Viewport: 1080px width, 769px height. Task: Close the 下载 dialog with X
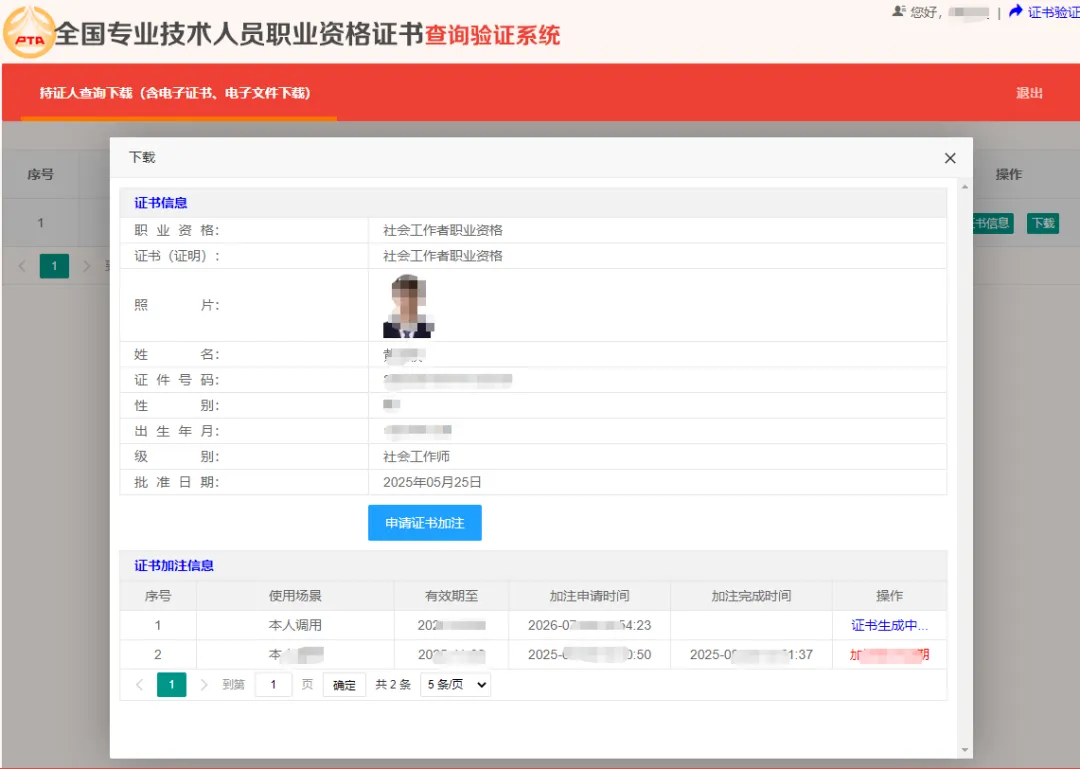(x=950, y=158)
